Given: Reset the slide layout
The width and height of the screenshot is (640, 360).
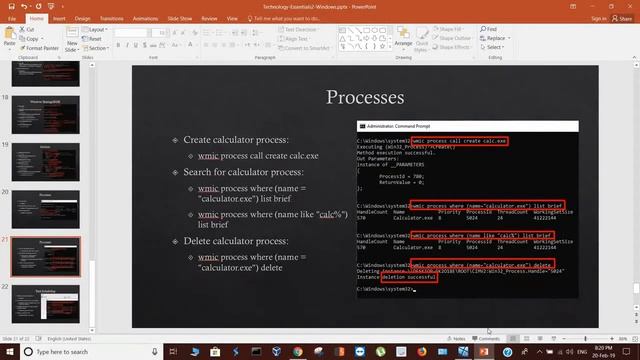Looking at the screenshot, I should click(92, 39).
